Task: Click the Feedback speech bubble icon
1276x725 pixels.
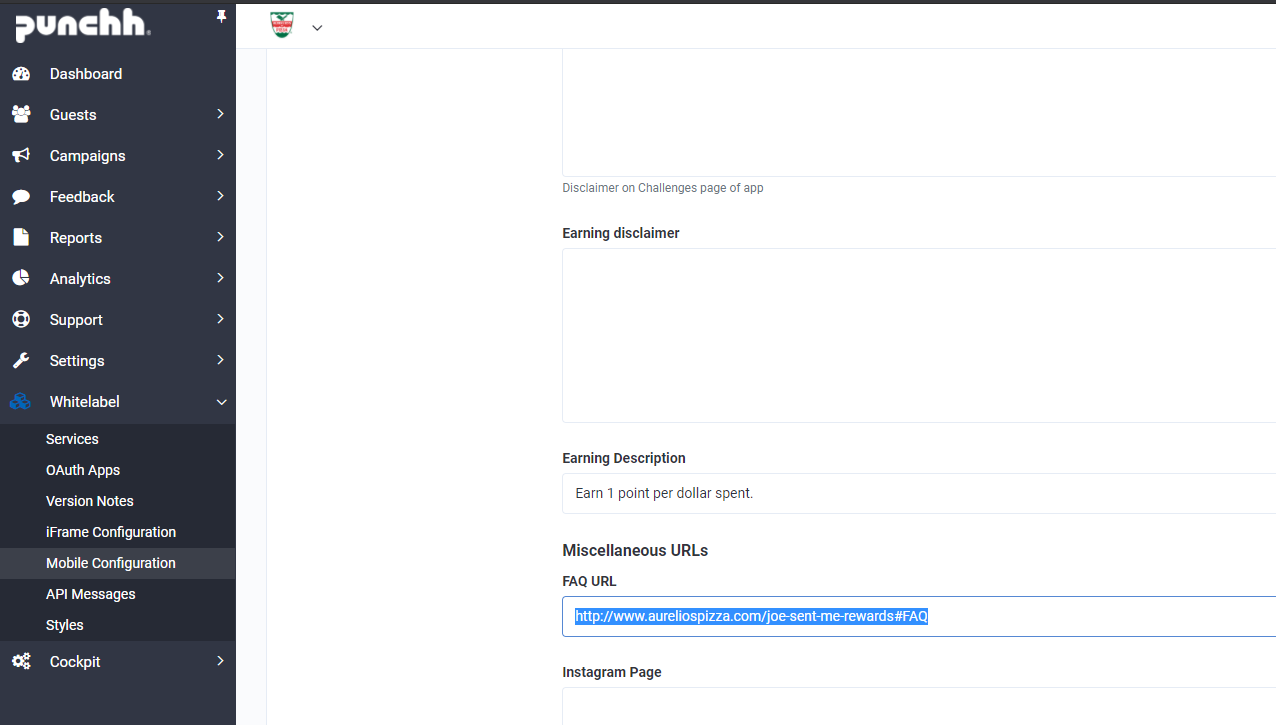Action: pyautogui.click(x=21, y=197)
